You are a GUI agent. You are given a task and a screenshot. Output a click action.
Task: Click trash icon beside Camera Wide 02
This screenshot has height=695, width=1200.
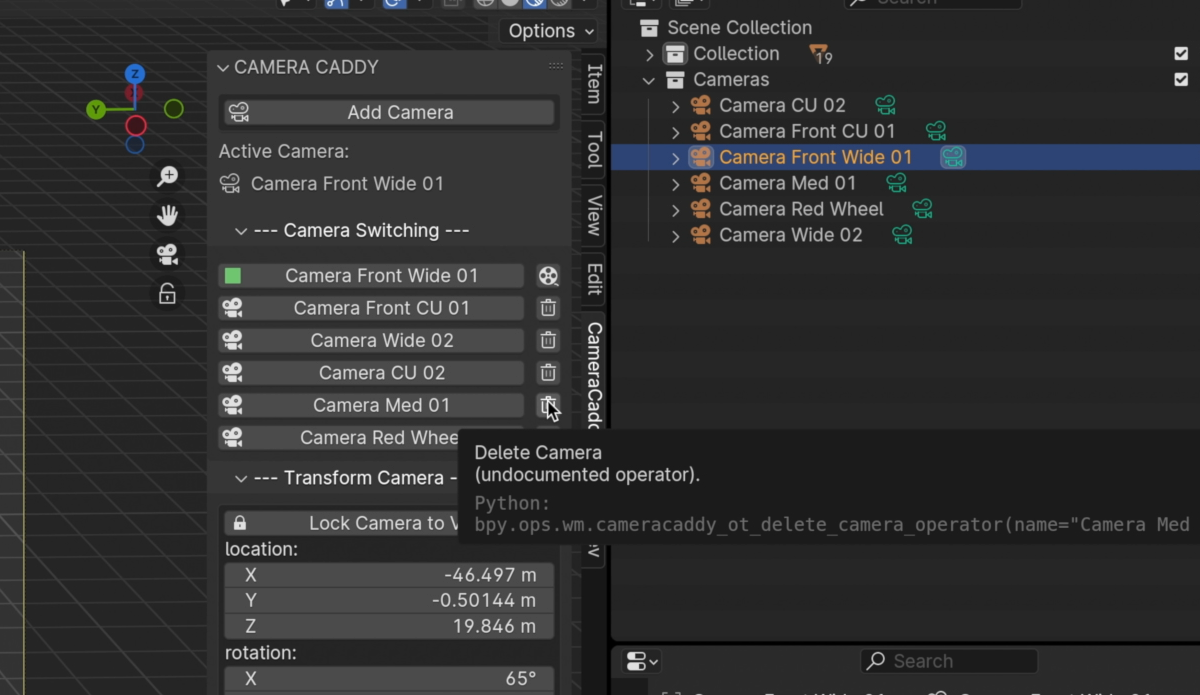tap(548, 340)
